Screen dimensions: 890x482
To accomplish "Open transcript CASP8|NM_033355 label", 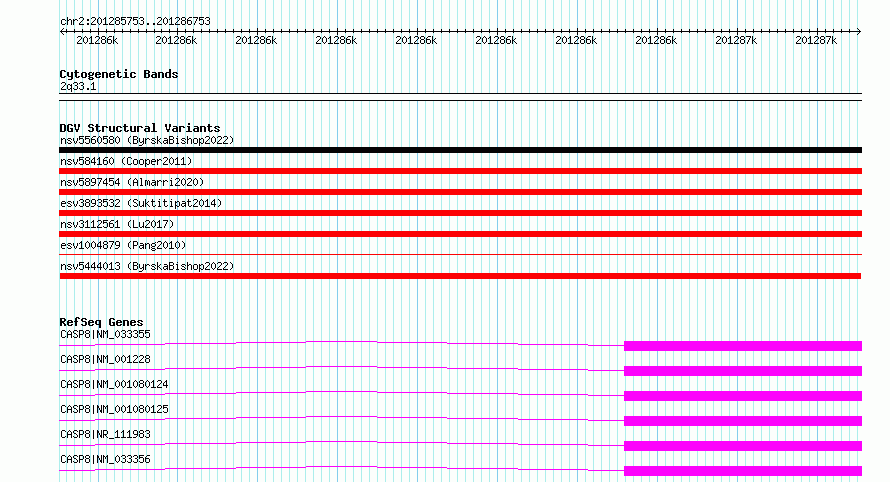I will 105,334.
